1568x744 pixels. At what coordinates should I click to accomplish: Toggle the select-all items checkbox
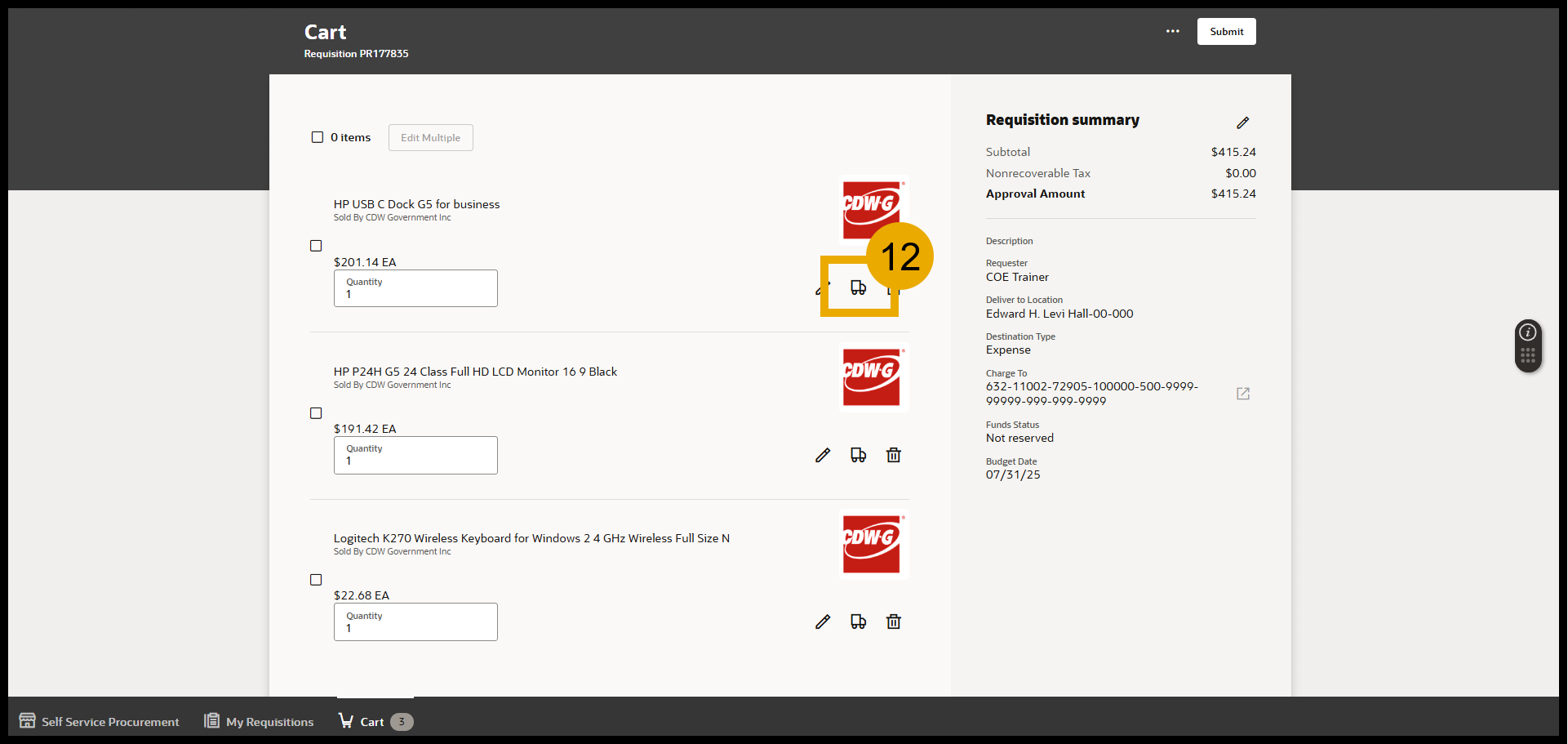tap(318, 136)
